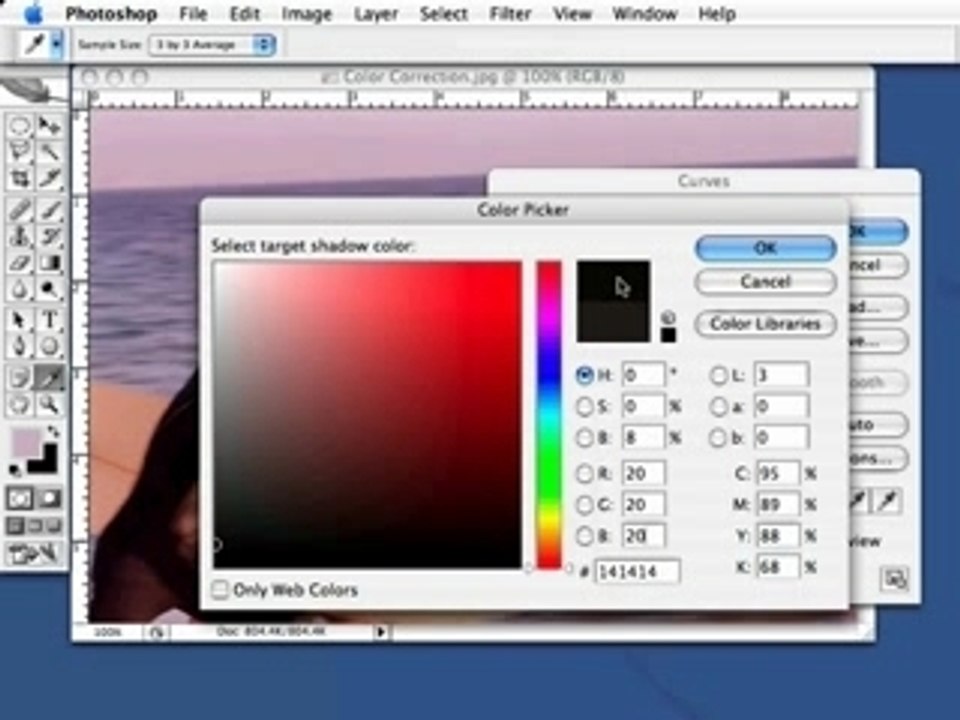Jump to ImageReady button in toolbox
This screenshot has width=960, height=720.
pyautogui.click(x=34, y=554)
